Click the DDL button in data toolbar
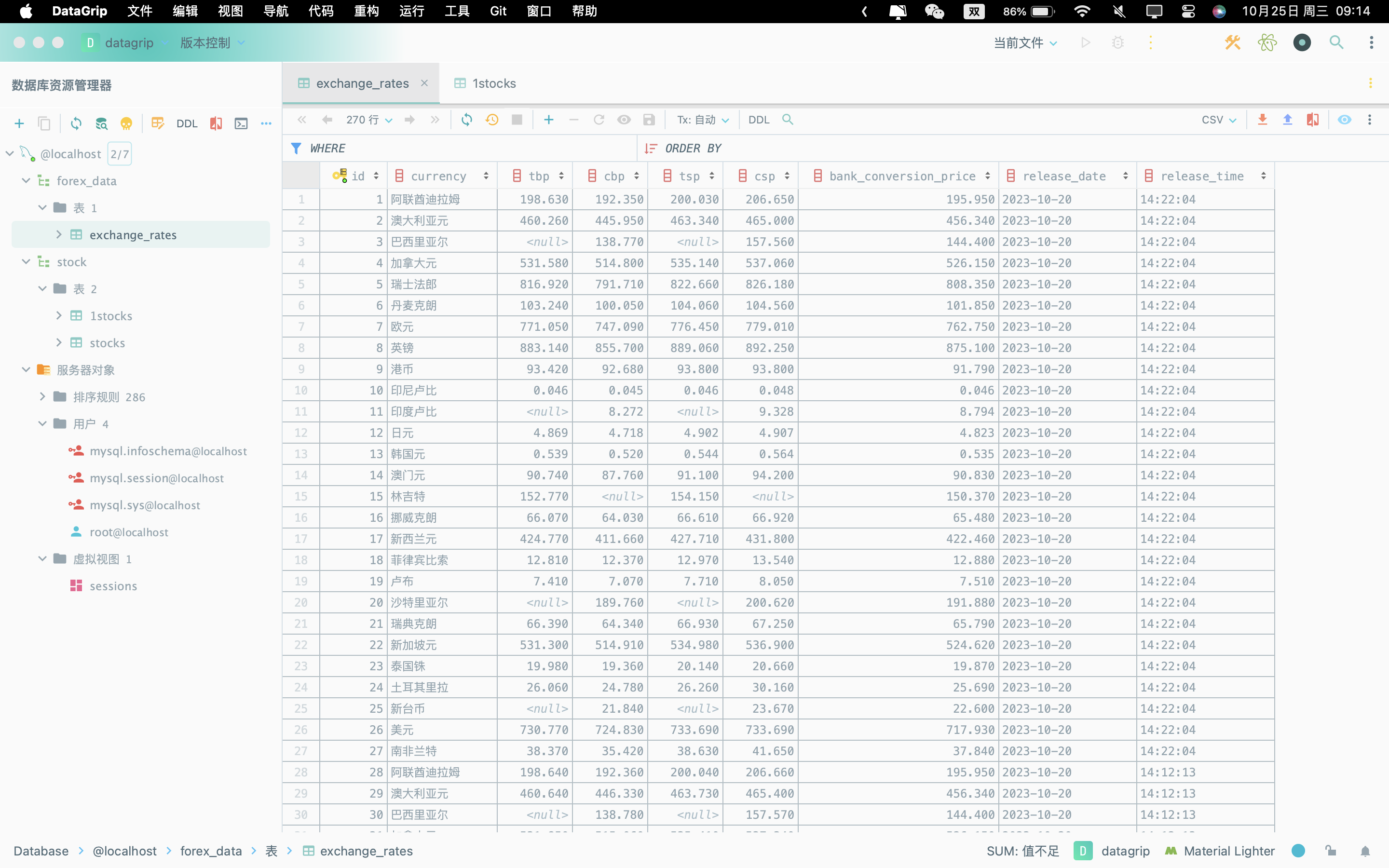Image resolution: width=1389 pixels, height=868 pixels. (x=758, y=120)
